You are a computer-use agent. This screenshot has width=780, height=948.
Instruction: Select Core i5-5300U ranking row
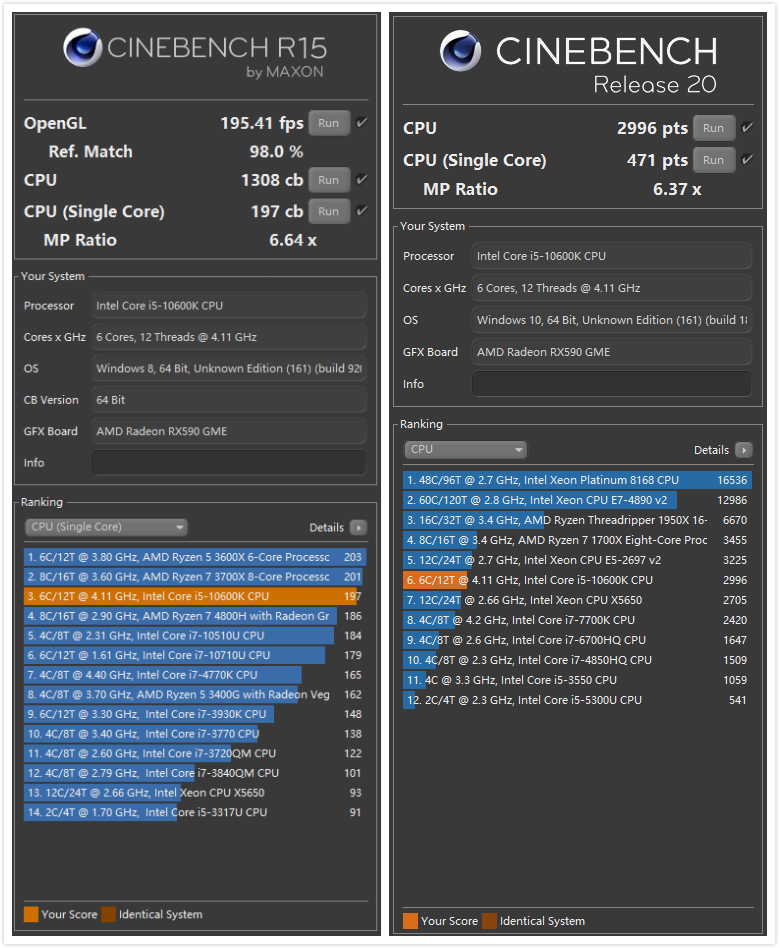tap(577, 700)
